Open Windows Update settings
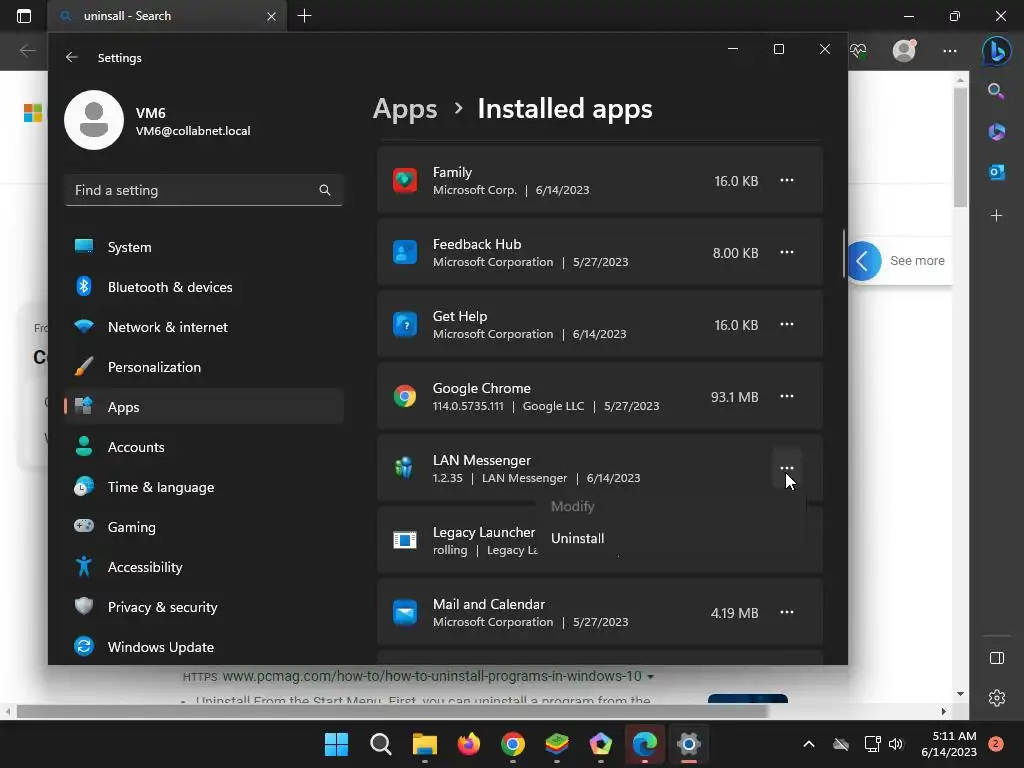 (204, 647)
